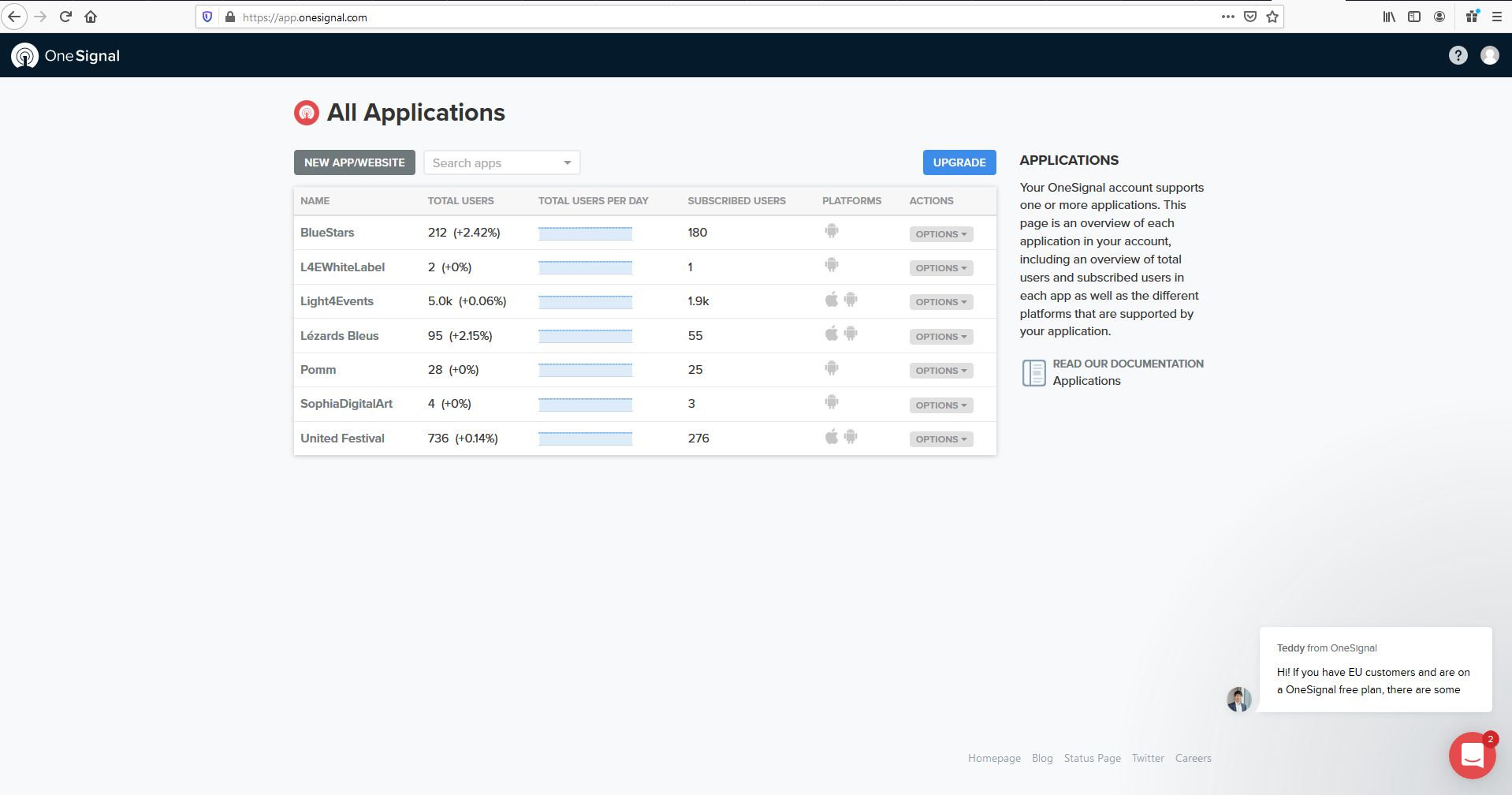Click the documentation book icon
This screenshot has width=1512, height=795.
(1033, 372)
